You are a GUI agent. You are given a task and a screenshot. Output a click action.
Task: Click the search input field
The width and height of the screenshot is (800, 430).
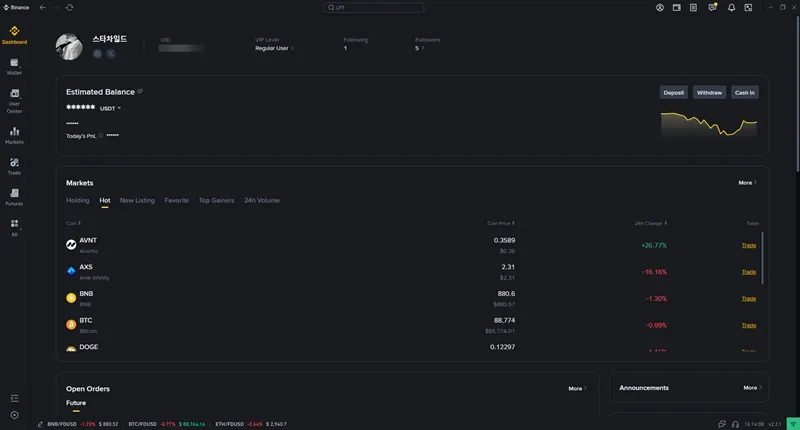coord(375,7)
